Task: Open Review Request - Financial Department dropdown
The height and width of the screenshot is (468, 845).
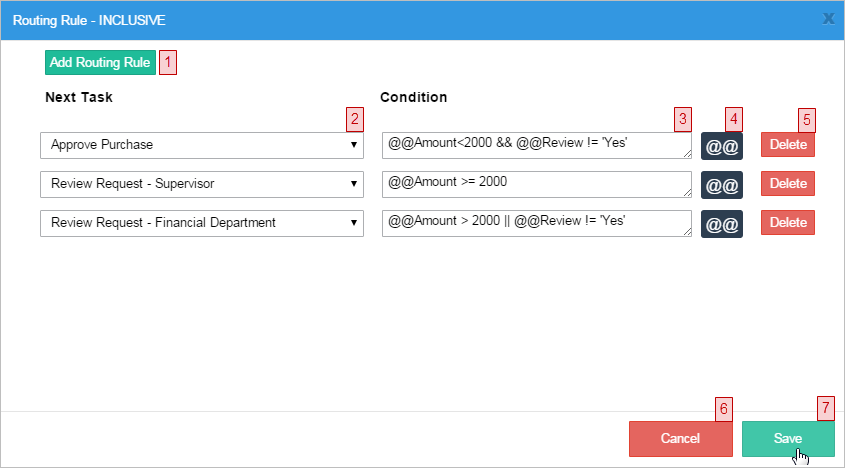Action: tap(201, 223)
